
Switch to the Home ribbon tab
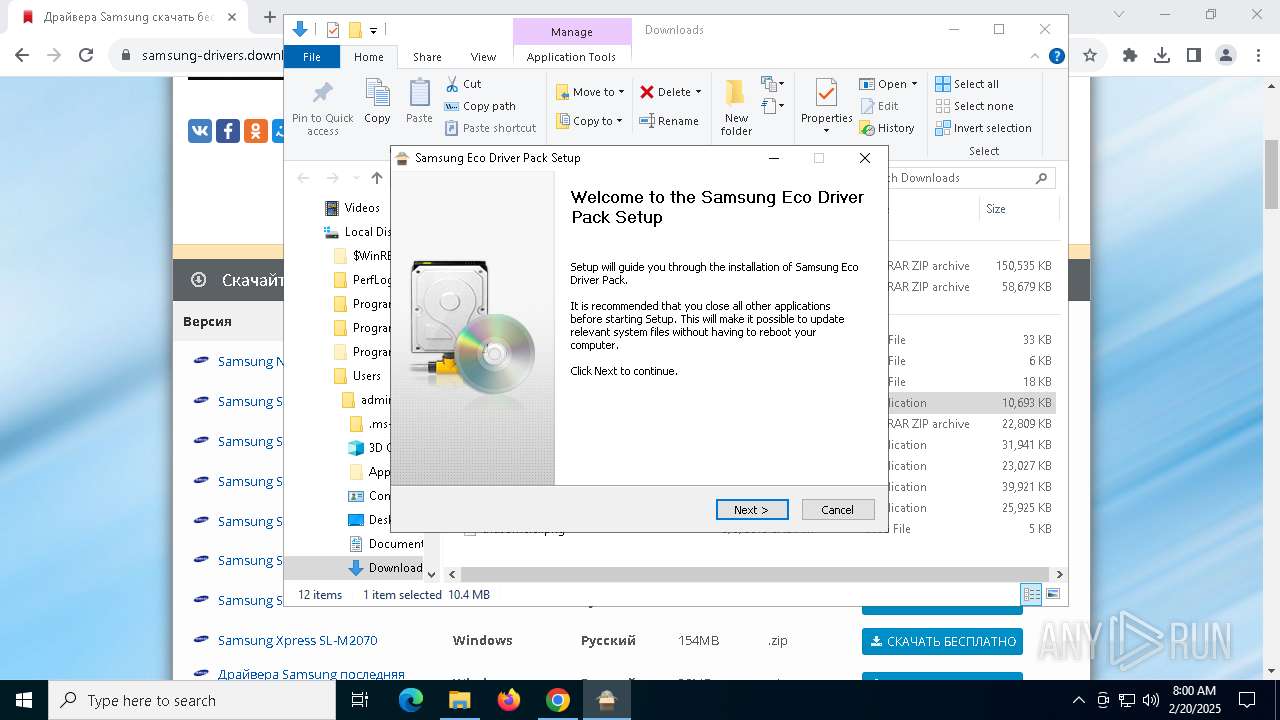[368, 57]
